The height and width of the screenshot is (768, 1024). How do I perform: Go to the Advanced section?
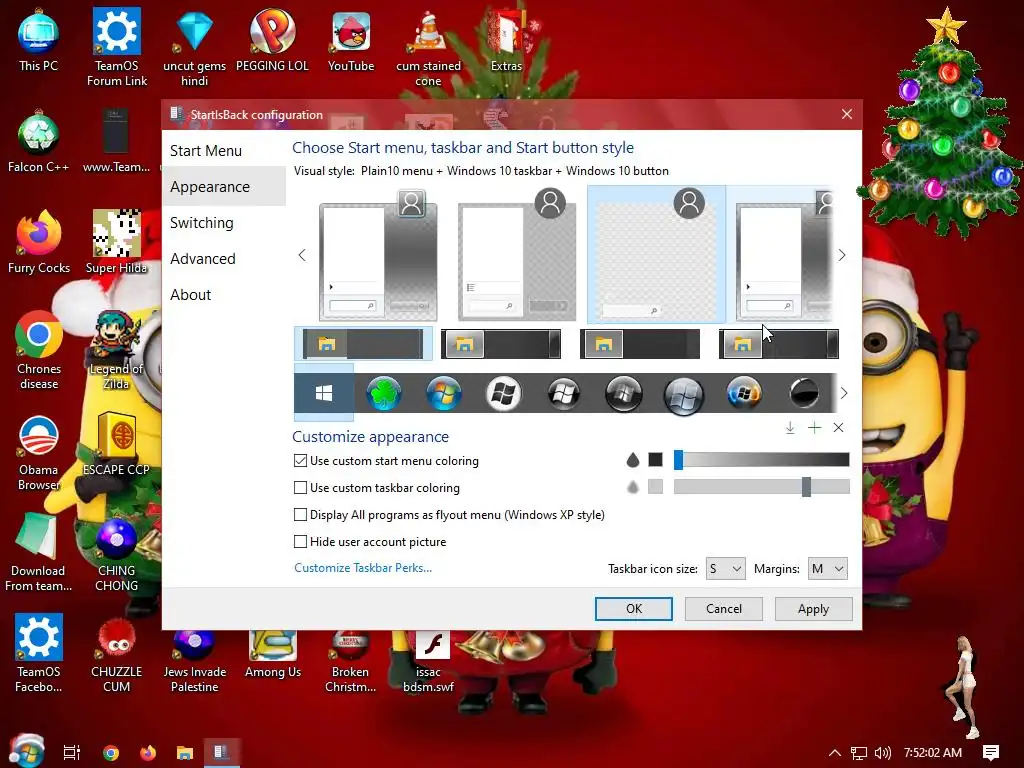click(223, 259)
